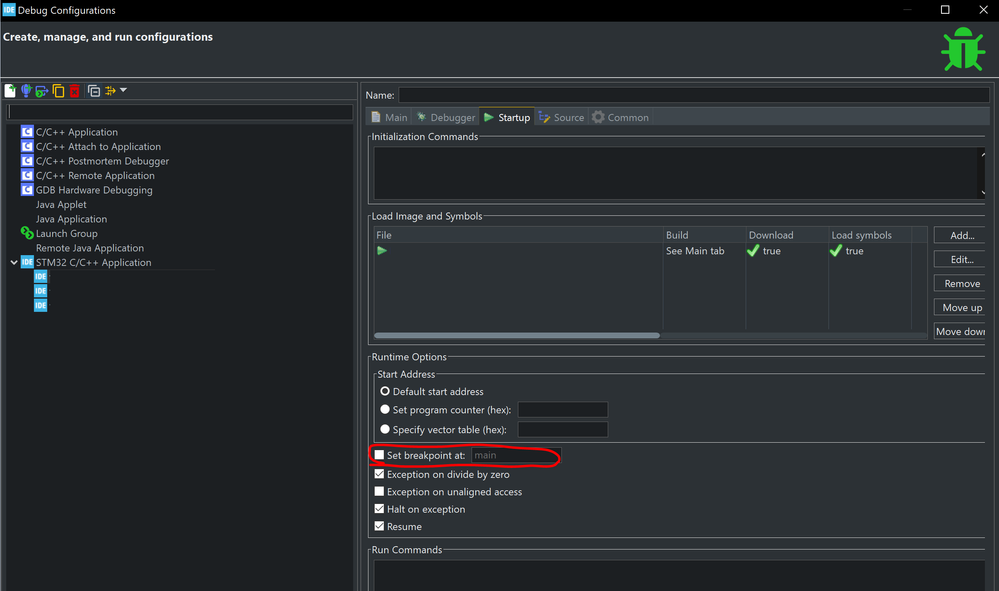This screenshot has width=999, height=591.
Task: Enable Exception on unaligned access
Action: [x=380, y=492]
